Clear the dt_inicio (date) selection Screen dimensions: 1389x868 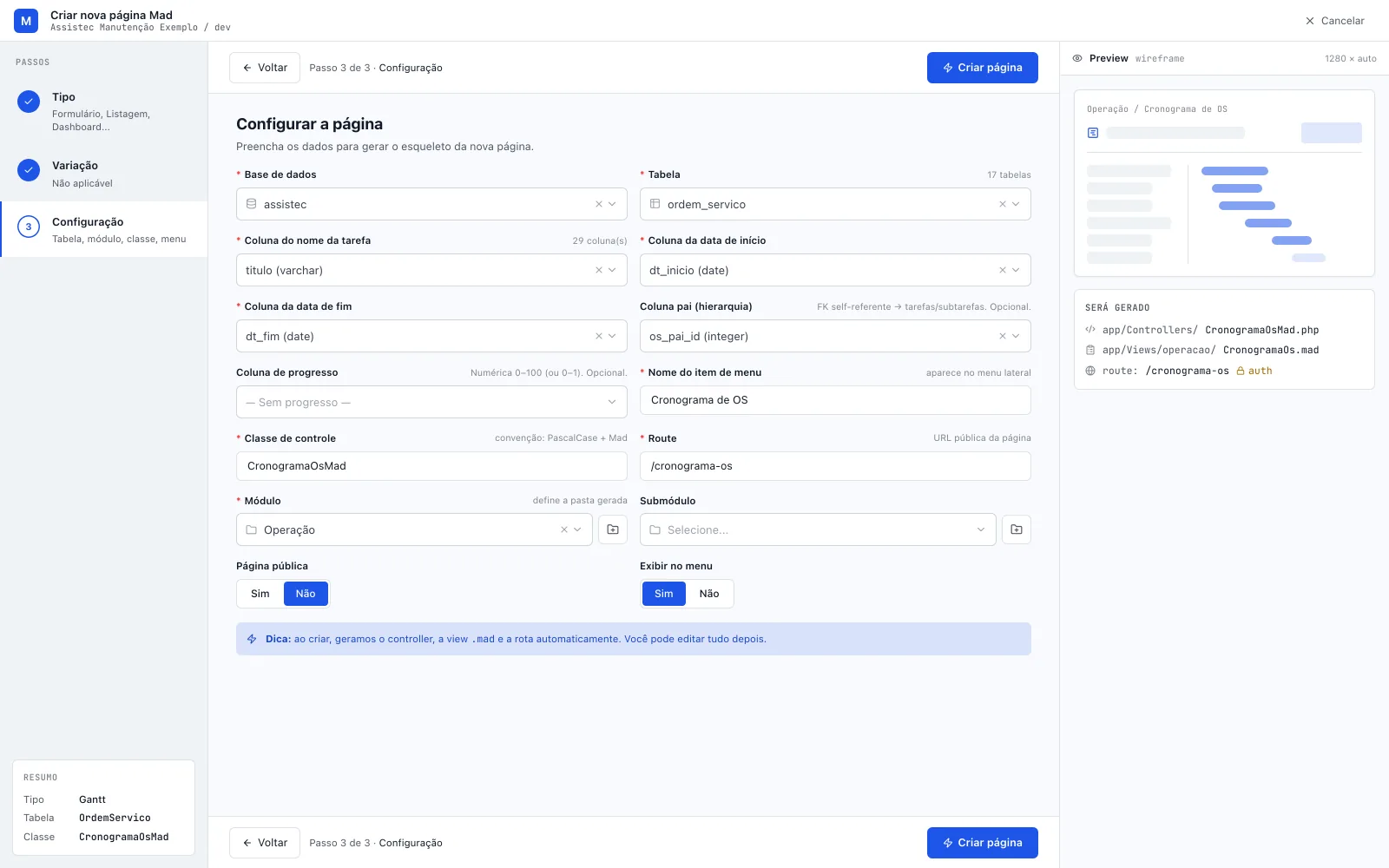[x=1003, y=270]
